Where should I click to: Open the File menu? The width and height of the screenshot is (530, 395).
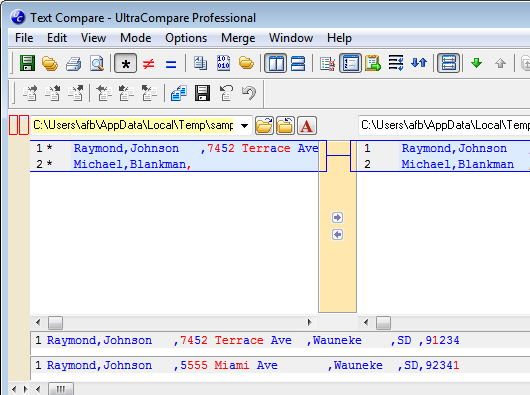(24, 38)
